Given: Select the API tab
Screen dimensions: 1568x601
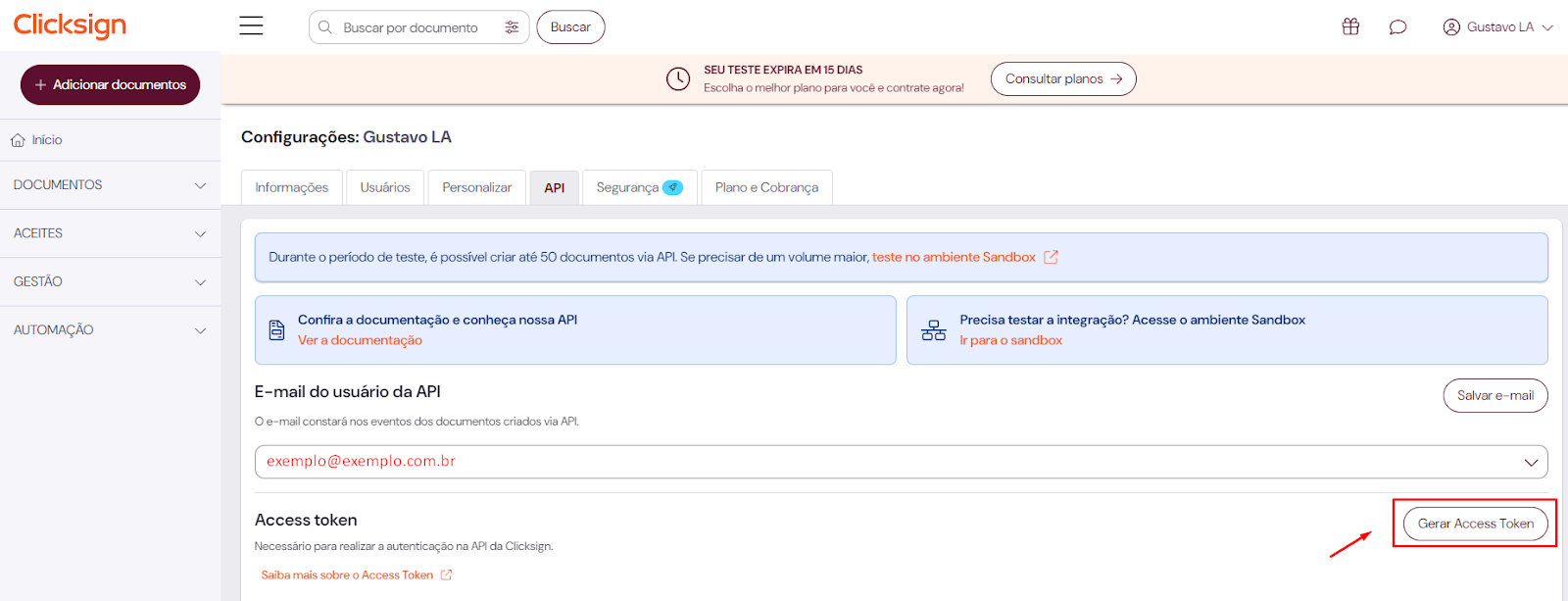Looking at the screenshot, I should (x=555, y=187).
